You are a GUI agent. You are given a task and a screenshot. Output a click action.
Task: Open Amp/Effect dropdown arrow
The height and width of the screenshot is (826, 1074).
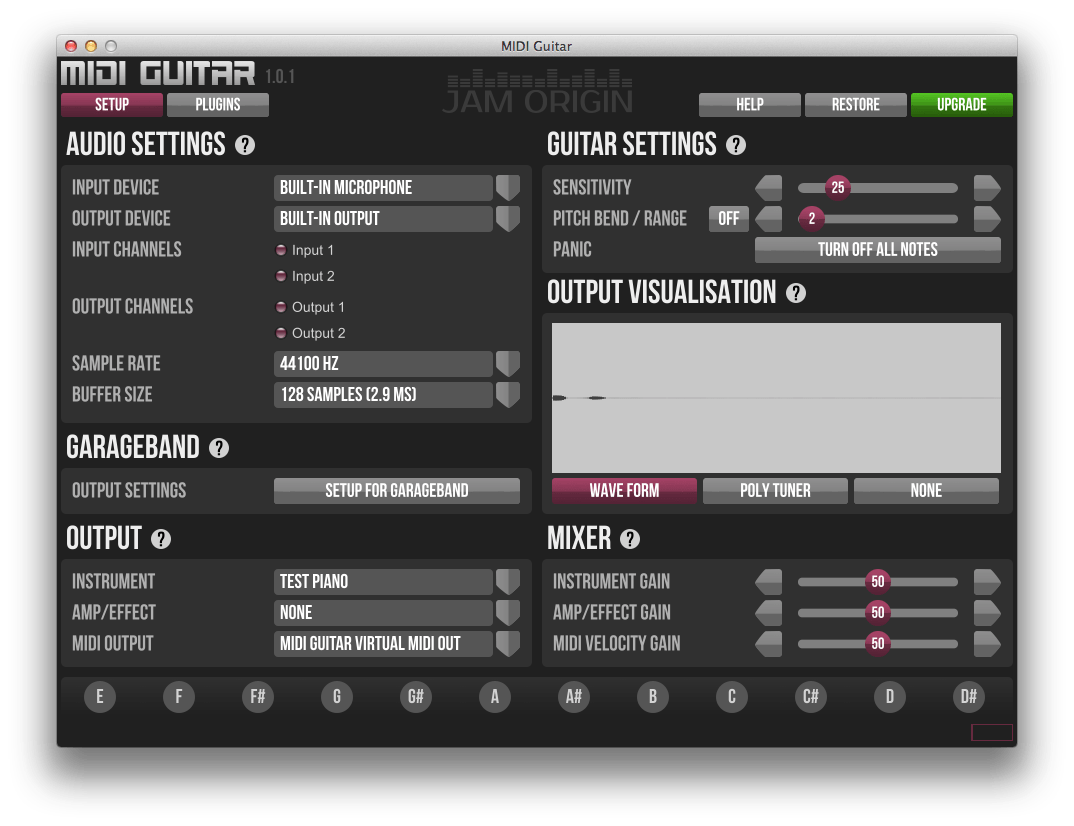(508, 612)
